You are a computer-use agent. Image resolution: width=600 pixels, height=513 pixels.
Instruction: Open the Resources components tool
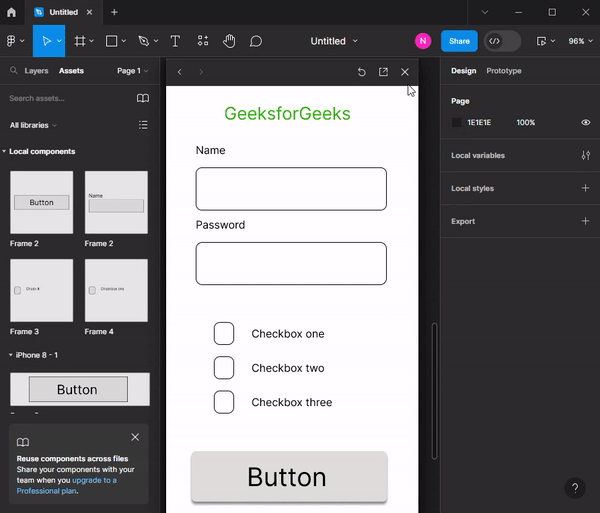203,41
